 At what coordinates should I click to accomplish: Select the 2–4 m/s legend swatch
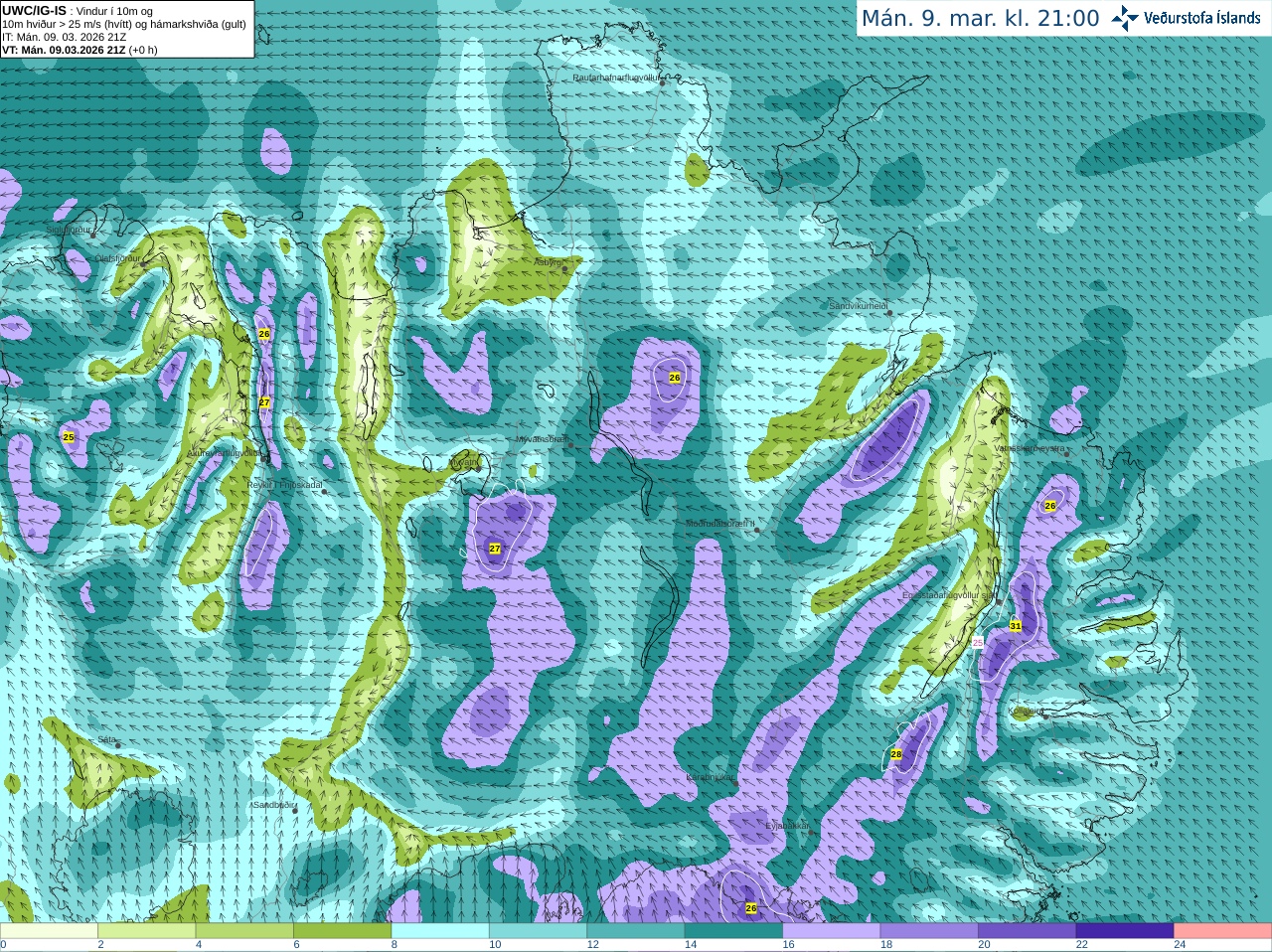(146, 931)
